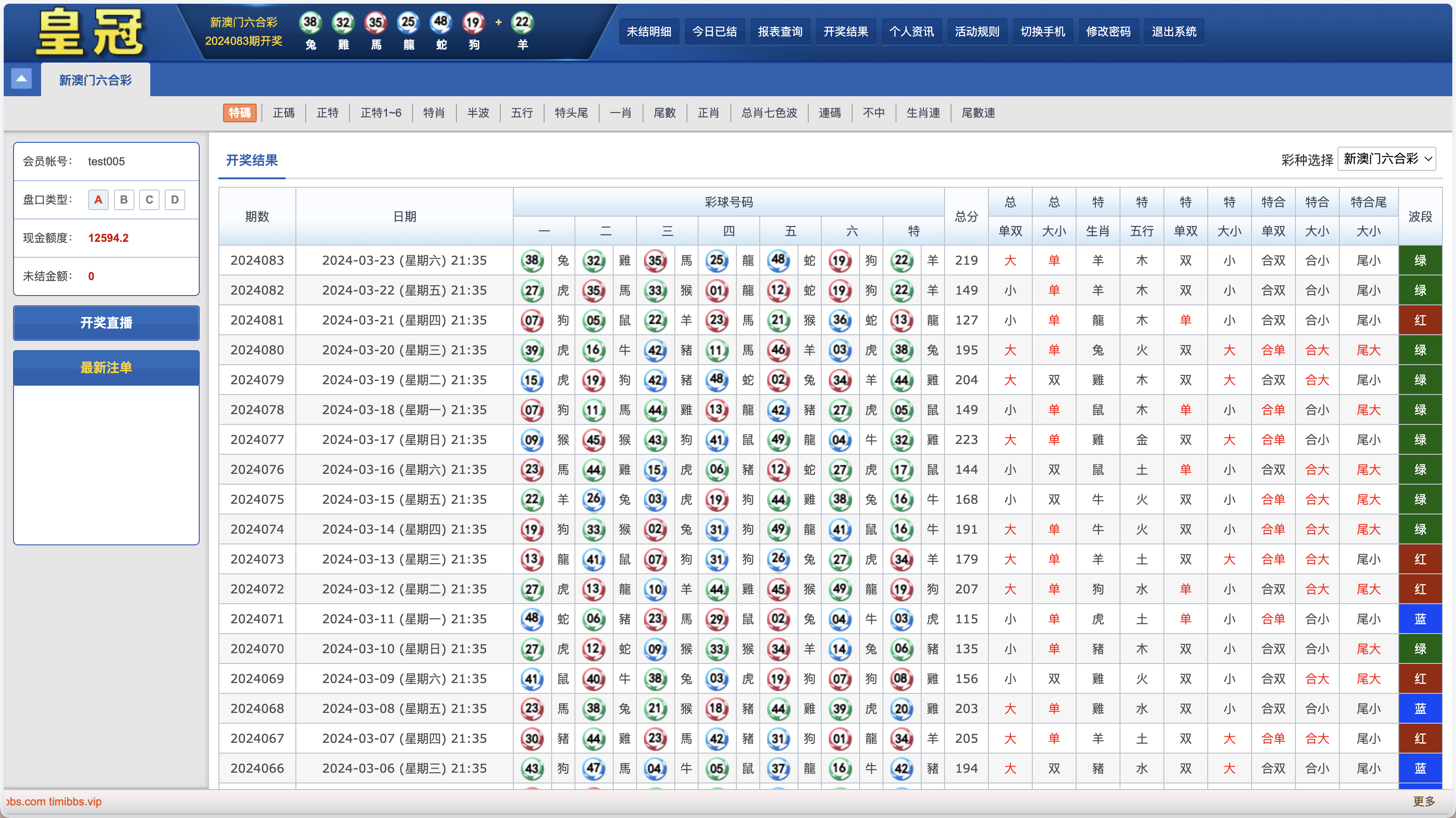Click special ball 22 after the plus sign
The width and height of the screenshot is (1456, 818).
coord(522,22)
